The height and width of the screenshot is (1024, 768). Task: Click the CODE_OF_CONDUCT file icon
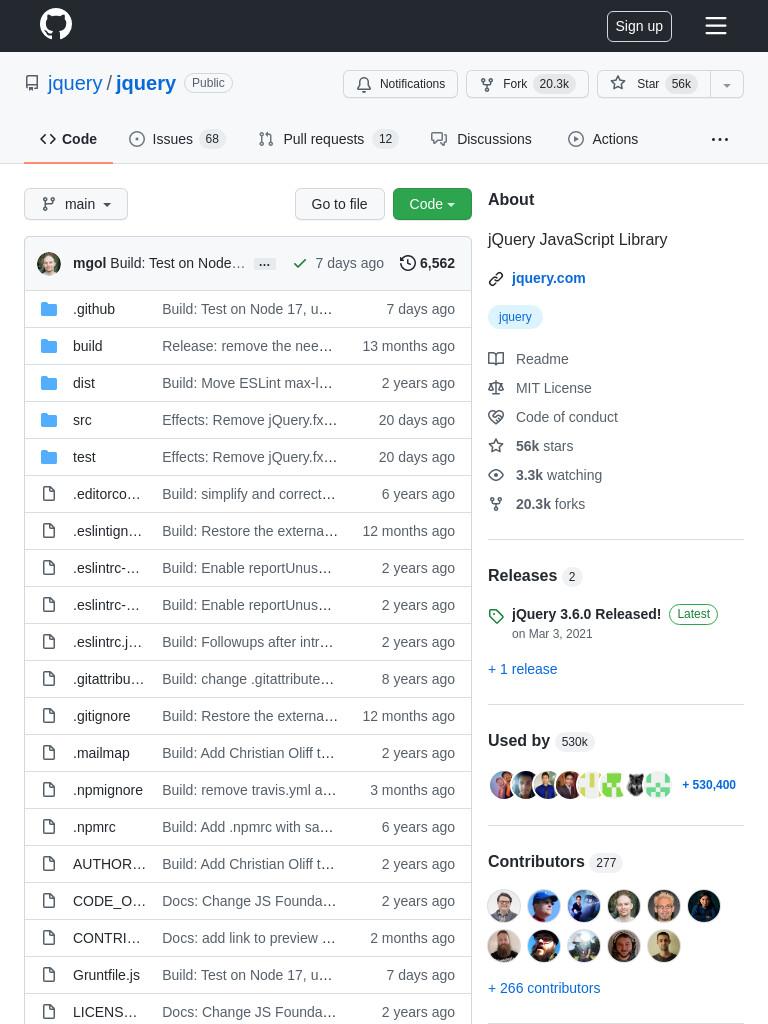pos(49,901)
